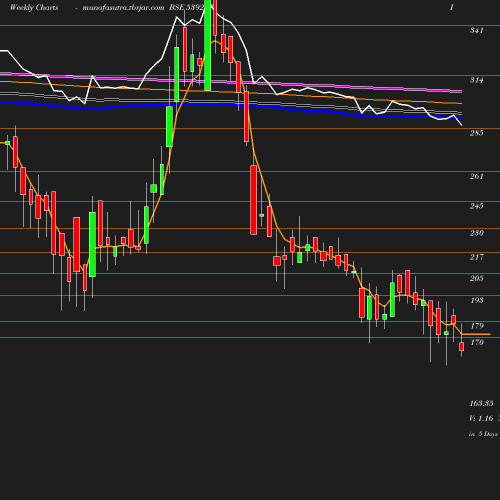The width and height of the screenshot is (500, 500).
Task: Click the BSE stock code in header
Action: pyautogui.click(x=186, y=8)
